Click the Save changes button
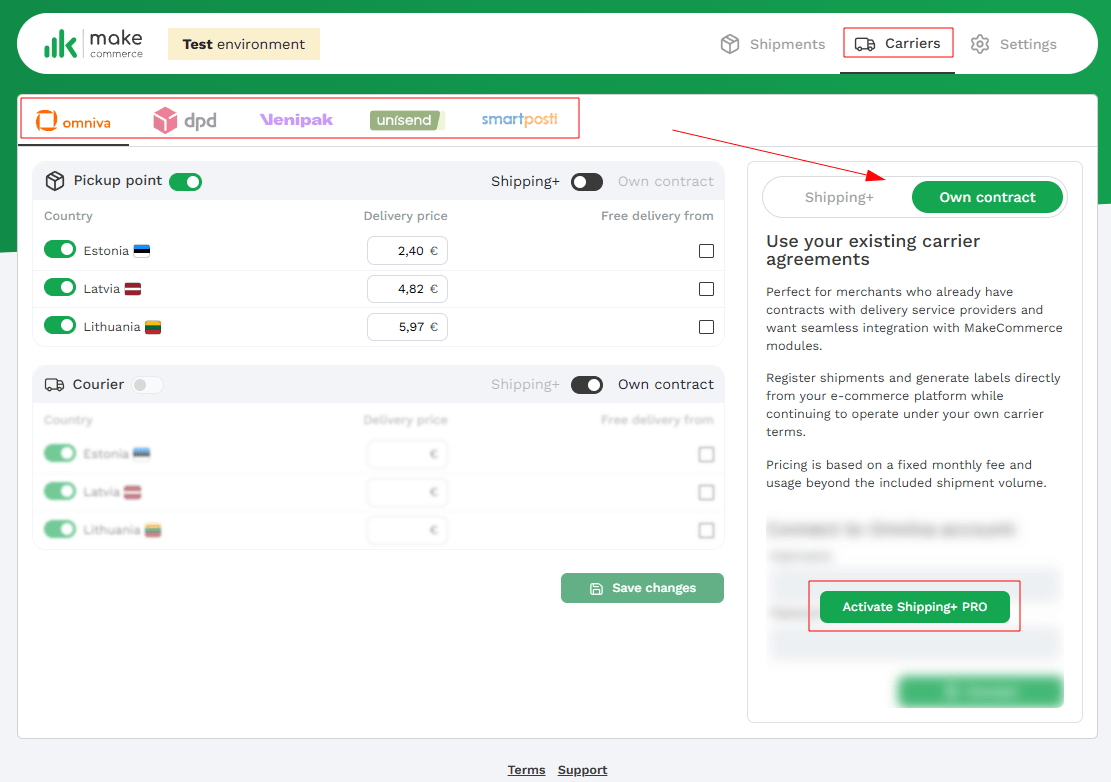Screen dimensions: 1111x782 [642, 588]
